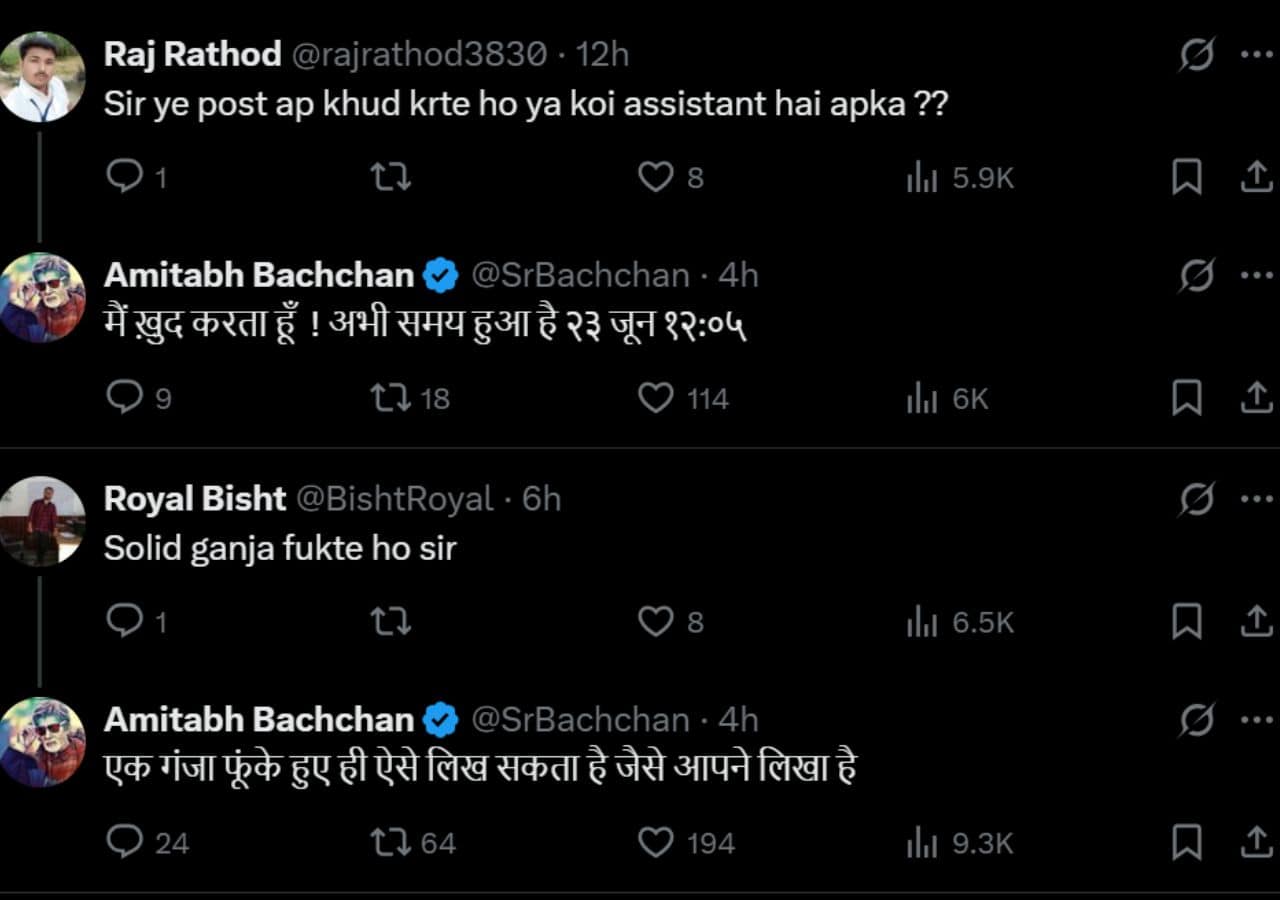Viewport: 1280px width, 900px height.
Task: Open Royal Bisht's profile picture
Action: click(x=42, y=520)
